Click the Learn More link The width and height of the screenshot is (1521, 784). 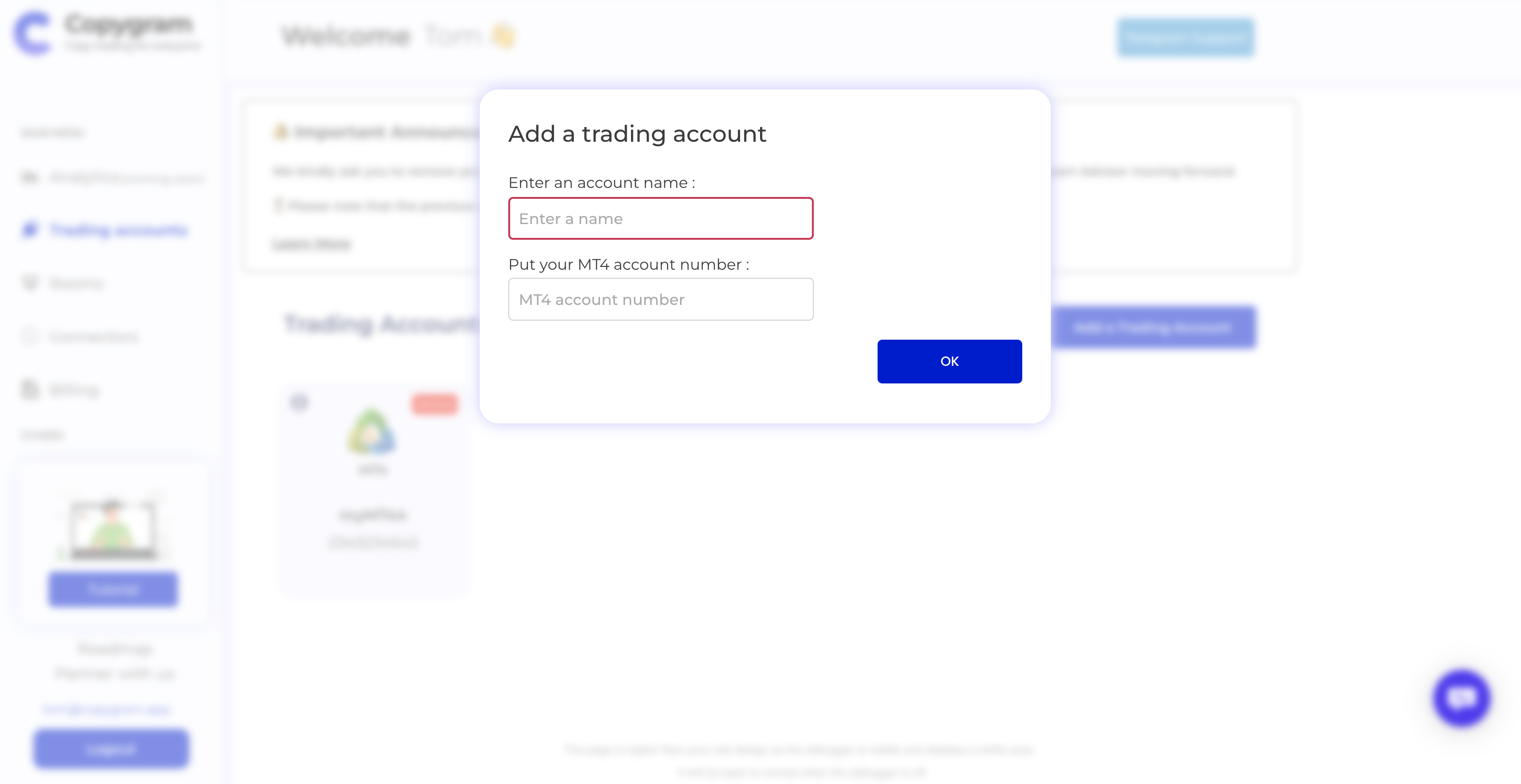click(x=311, y=244)
